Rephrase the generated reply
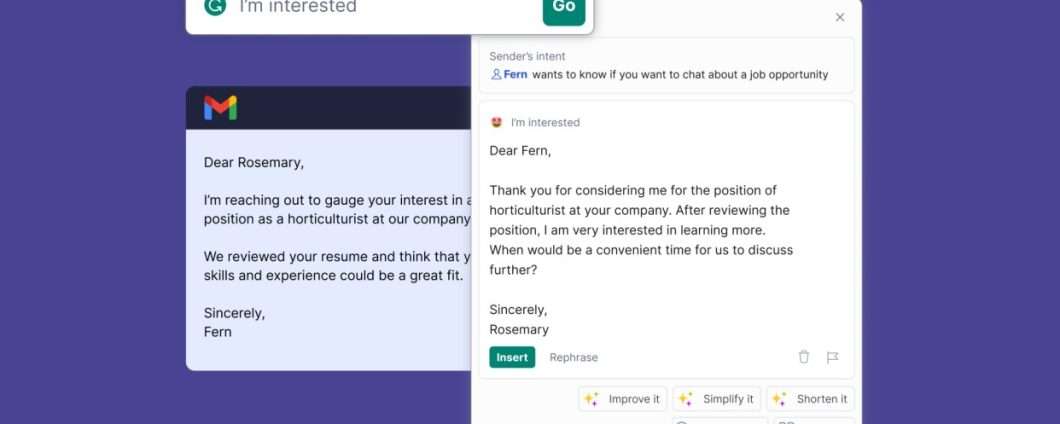 click(573, 357)
